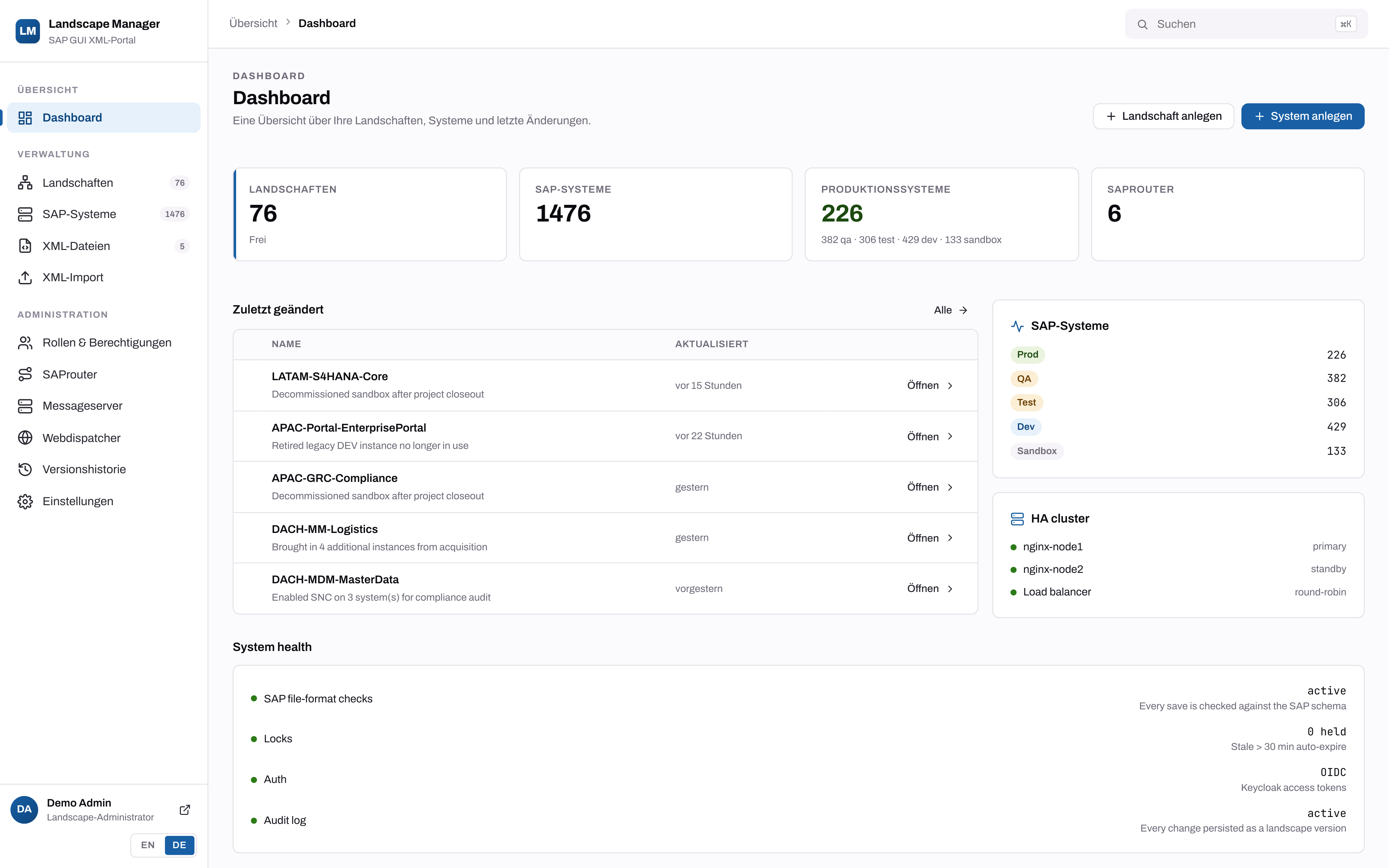Click the SAProuter 6 stat card
The image size is (1389, 868).
point(1228,215)
